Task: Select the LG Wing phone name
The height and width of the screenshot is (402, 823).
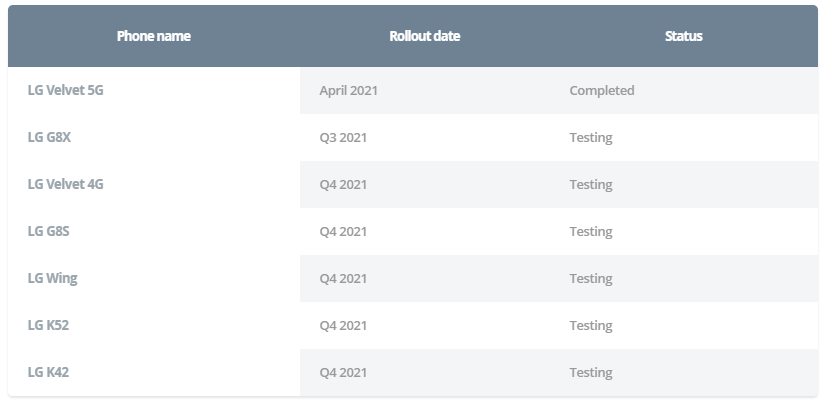Action: [x=52, y=278]
